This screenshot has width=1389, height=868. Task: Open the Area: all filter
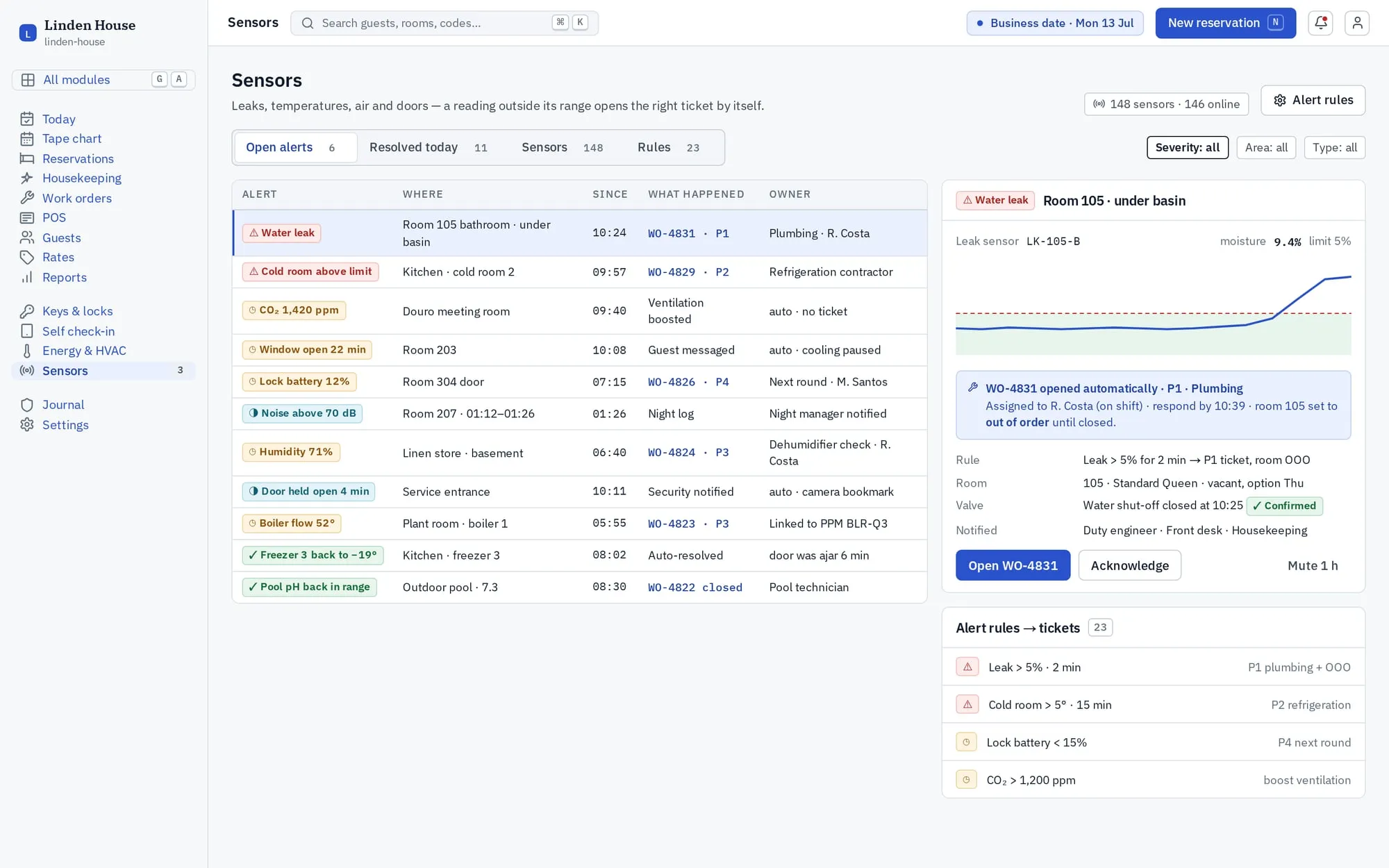point(1266,147)
